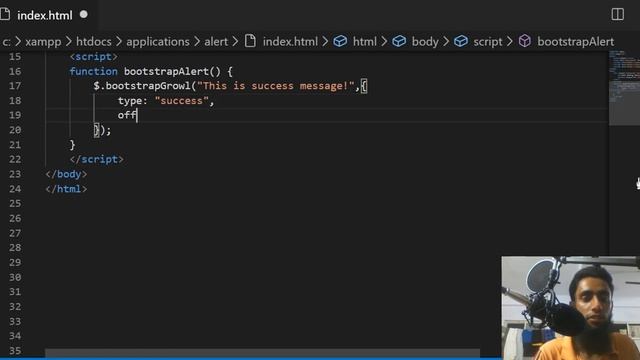Open the index.html breadcrumb item
640x360 pixels.
pos(290,42)
